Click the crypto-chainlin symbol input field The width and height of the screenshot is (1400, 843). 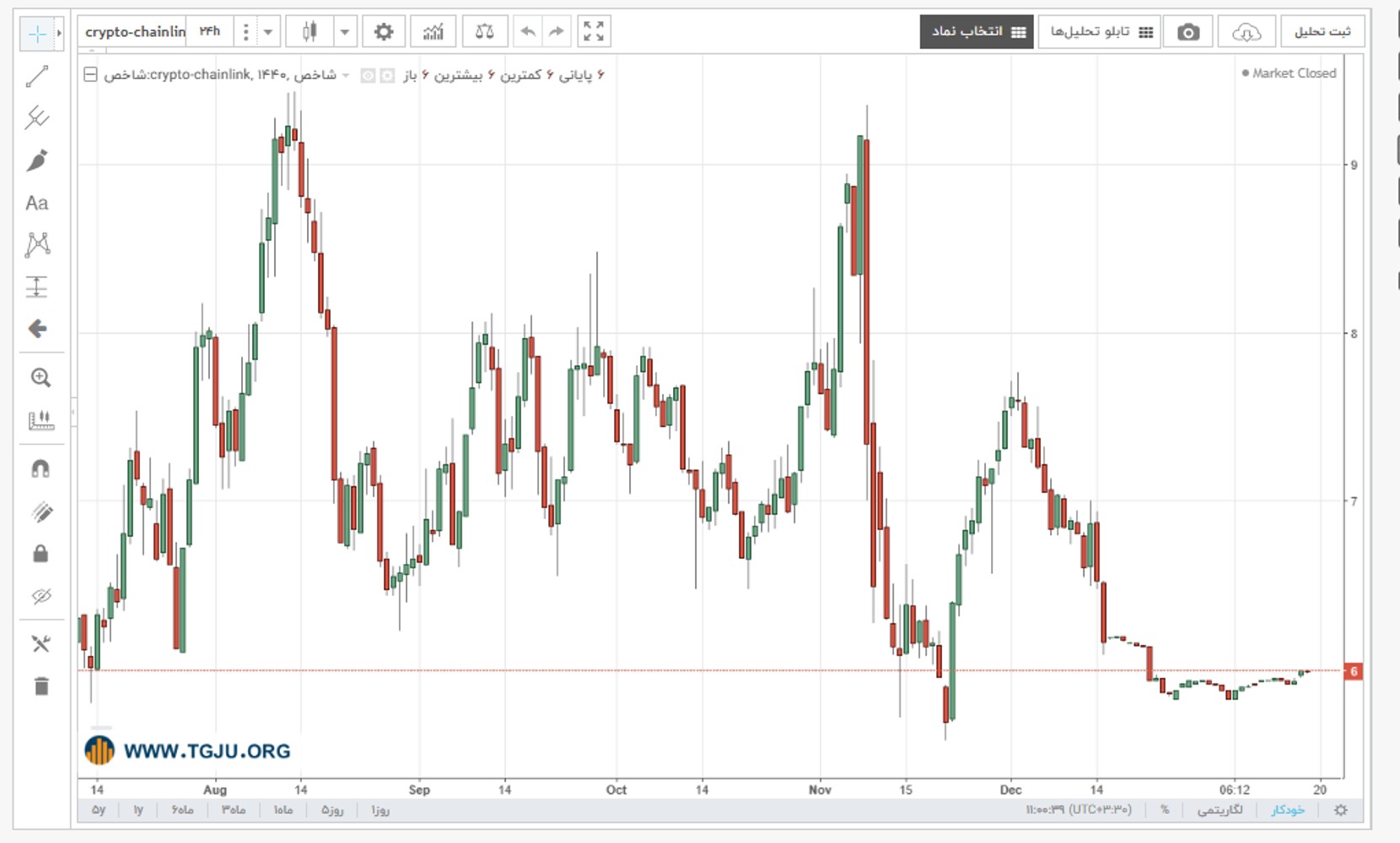click(133, 32)
